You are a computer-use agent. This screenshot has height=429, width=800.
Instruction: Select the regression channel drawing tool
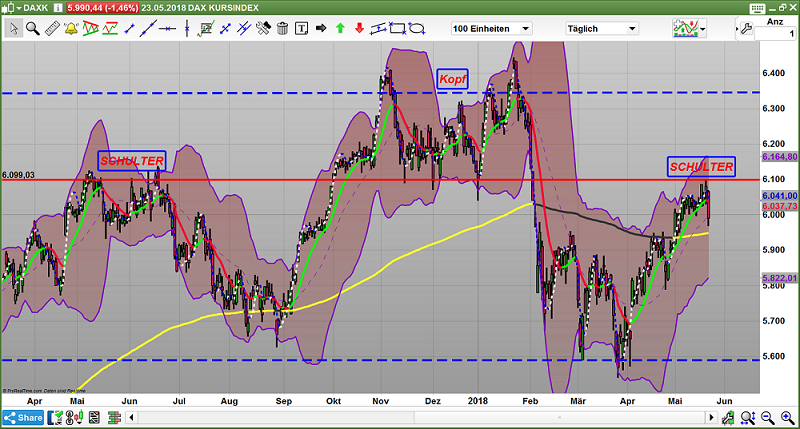378,29
